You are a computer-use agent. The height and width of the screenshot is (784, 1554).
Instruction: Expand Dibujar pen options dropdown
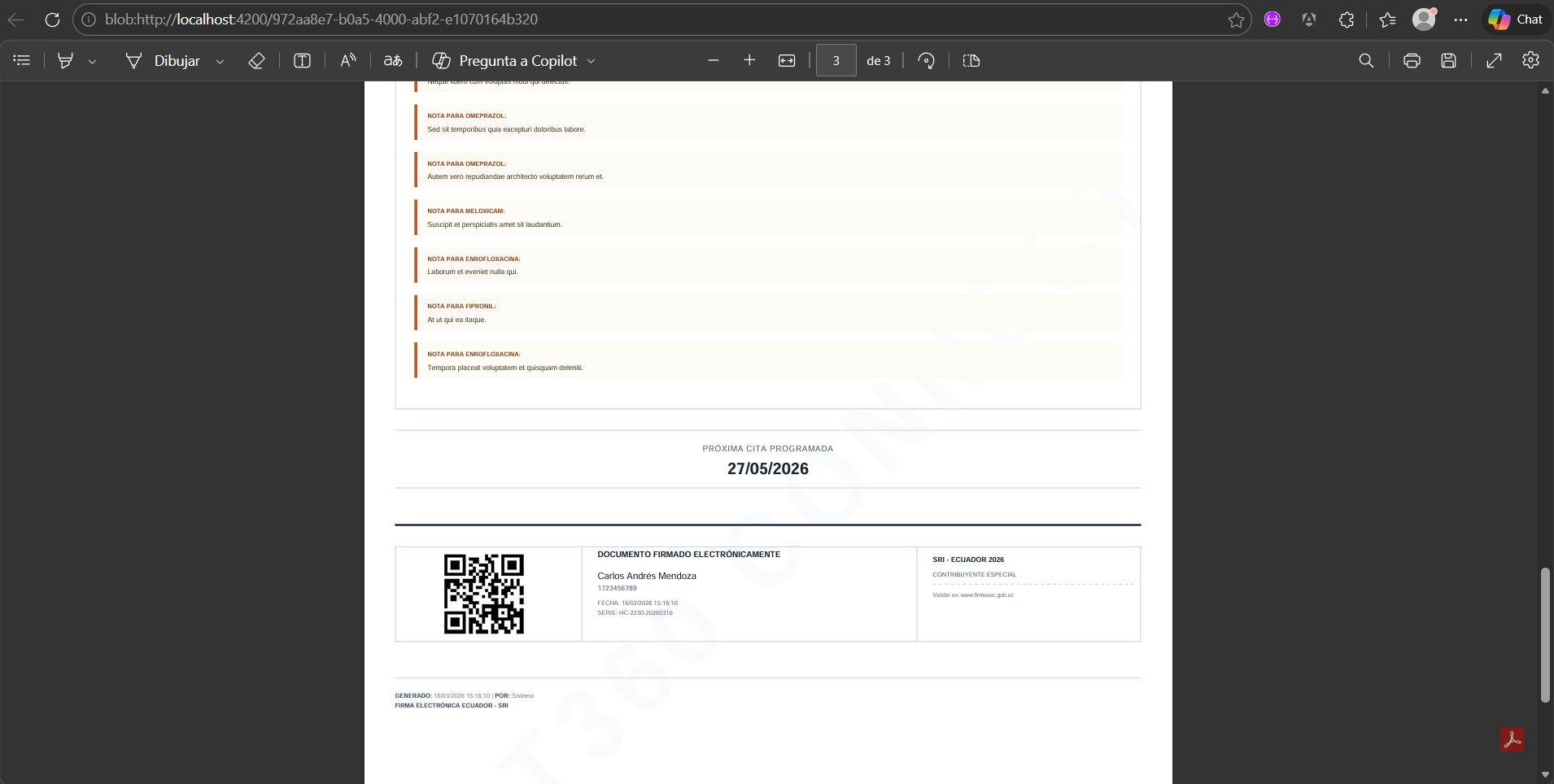220,61
